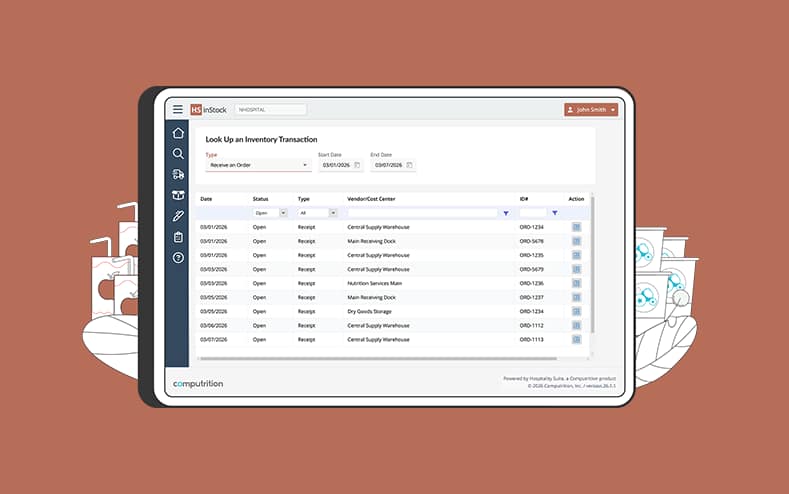Image resolution: width=789 pixels, height=494 pixels.
Task: Open the Type column filter dropdown
Action: coord(332,213)
